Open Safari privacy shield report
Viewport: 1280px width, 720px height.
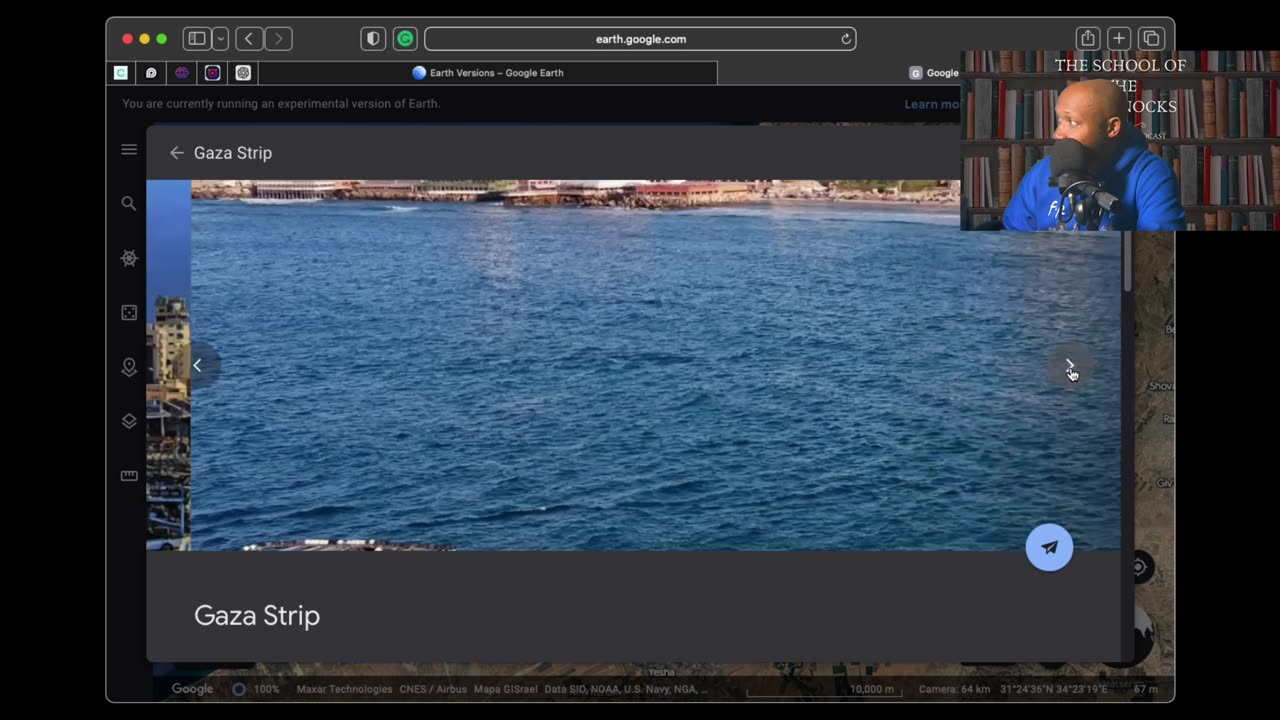click(373, 39)
